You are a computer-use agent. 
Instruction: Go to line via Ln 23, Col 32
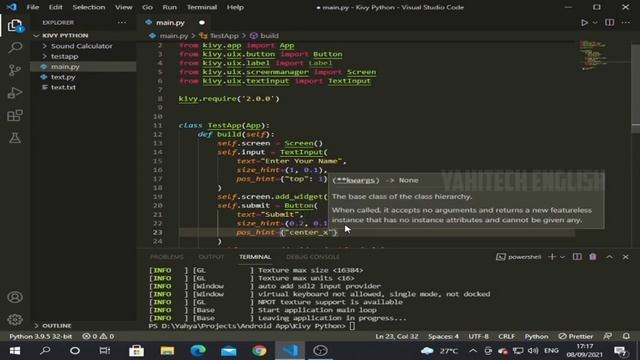(397, 336)
